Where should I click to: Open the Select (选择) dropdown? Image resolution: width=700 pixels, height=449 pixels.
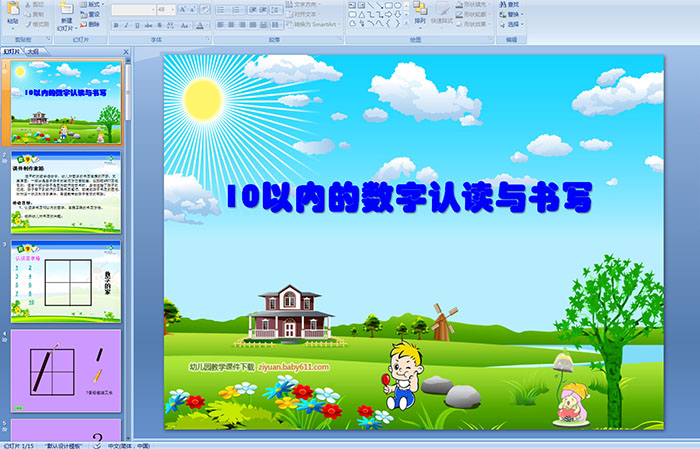[x=512, y=24]
